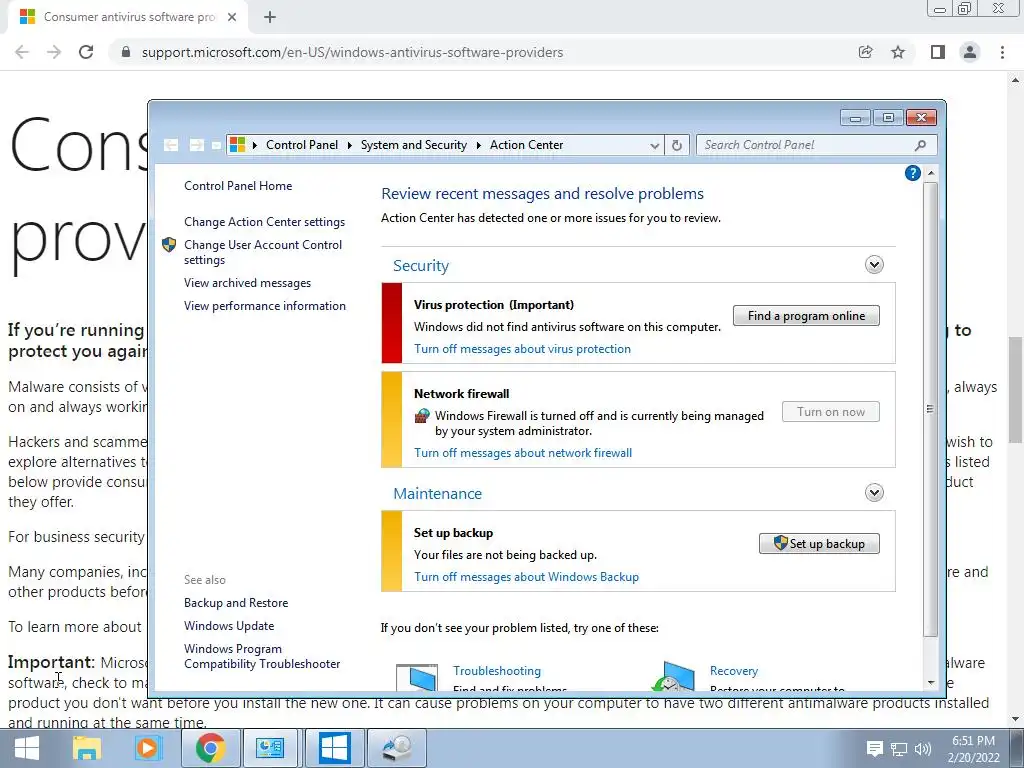1024x768 pixels.
Task: Open Turn off messages about virus protection
Action: pyautogui.click(x=522, y=349)
